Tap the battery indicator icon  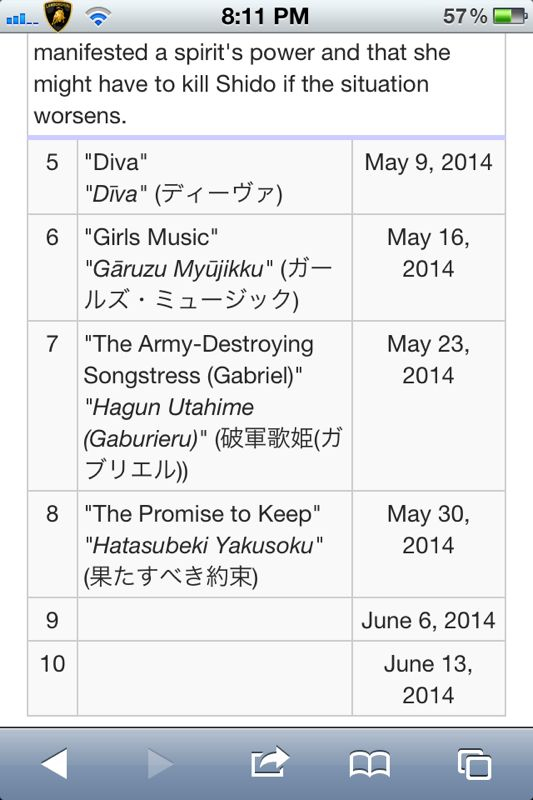pos(510,16)
